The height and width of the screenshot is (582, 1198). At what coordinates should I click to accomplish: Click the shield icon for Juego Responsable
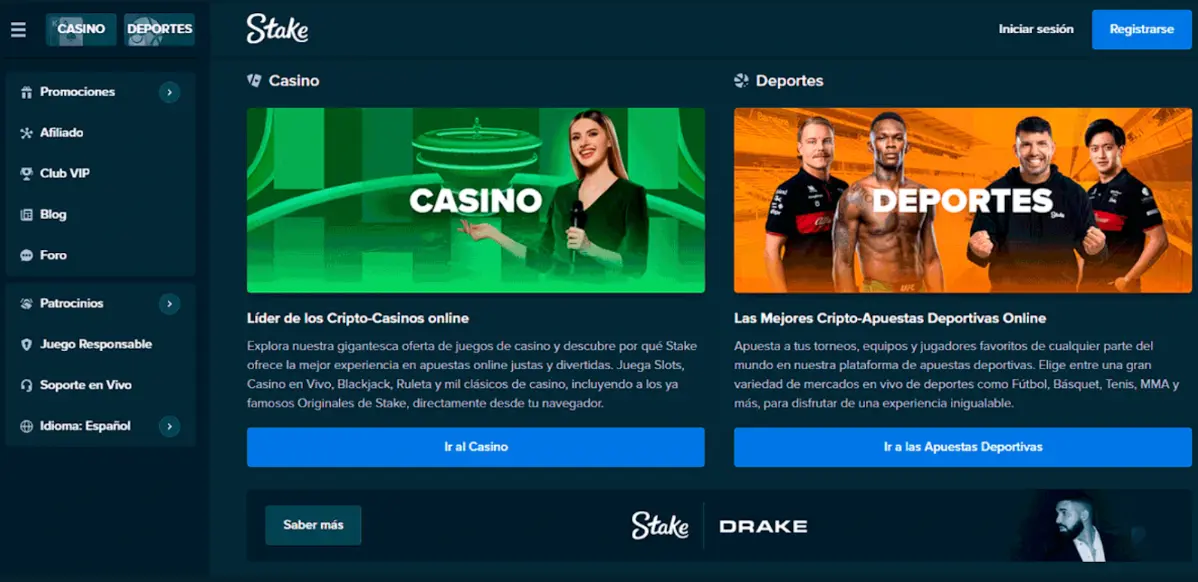26,344
